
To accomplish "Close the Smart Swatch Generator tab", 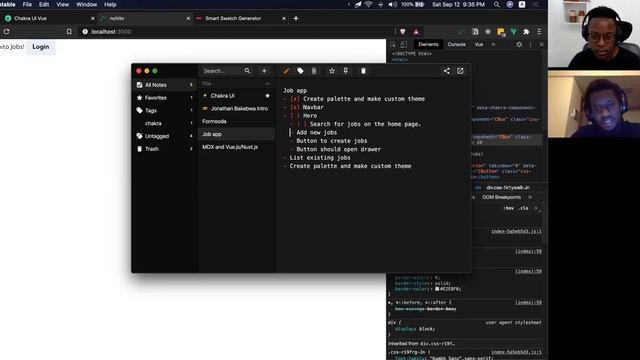I will coord(284,18).
